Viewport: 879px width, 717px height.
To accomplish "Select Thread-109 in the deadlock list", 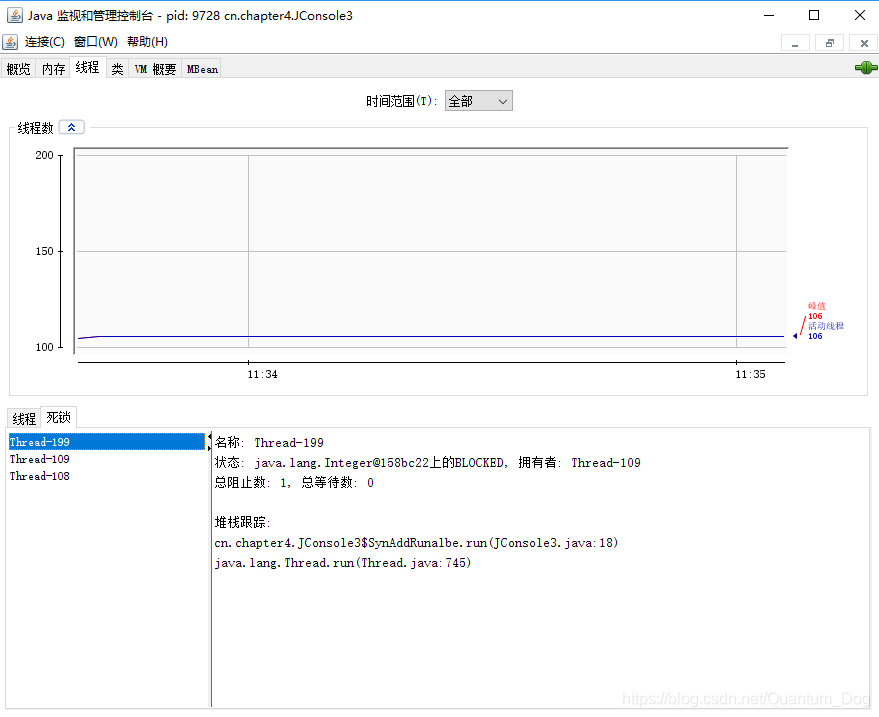I will coord(107,459).
